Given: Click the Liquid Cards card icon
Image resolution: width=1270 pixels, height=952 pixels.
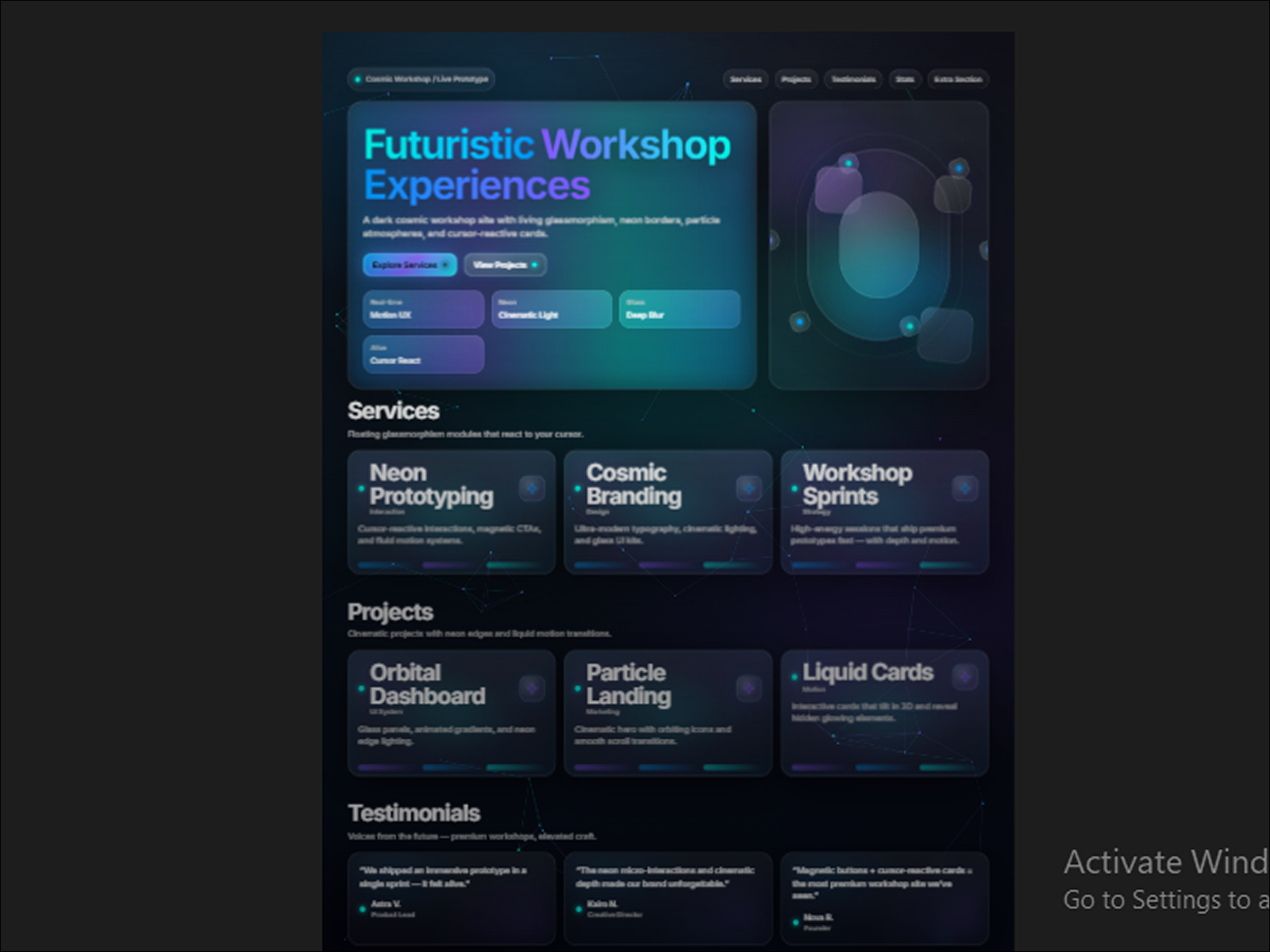Looking at the screenshot, I should pos(965,677).
